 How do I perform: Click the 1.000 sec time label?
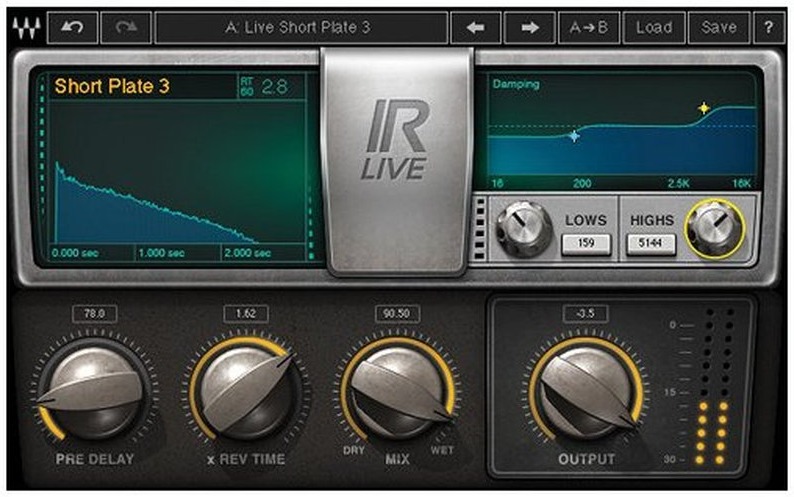pyautogui.click(x=161, y=252)
